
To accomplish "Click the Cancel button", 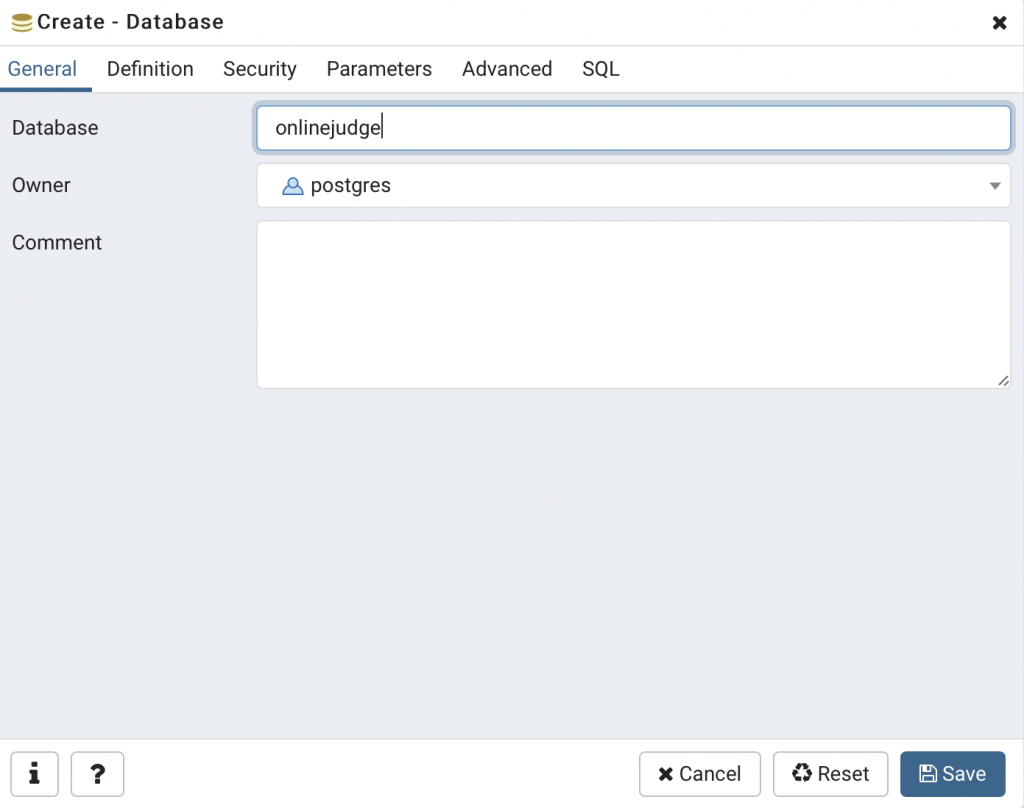I will click(x=700, y=774).
